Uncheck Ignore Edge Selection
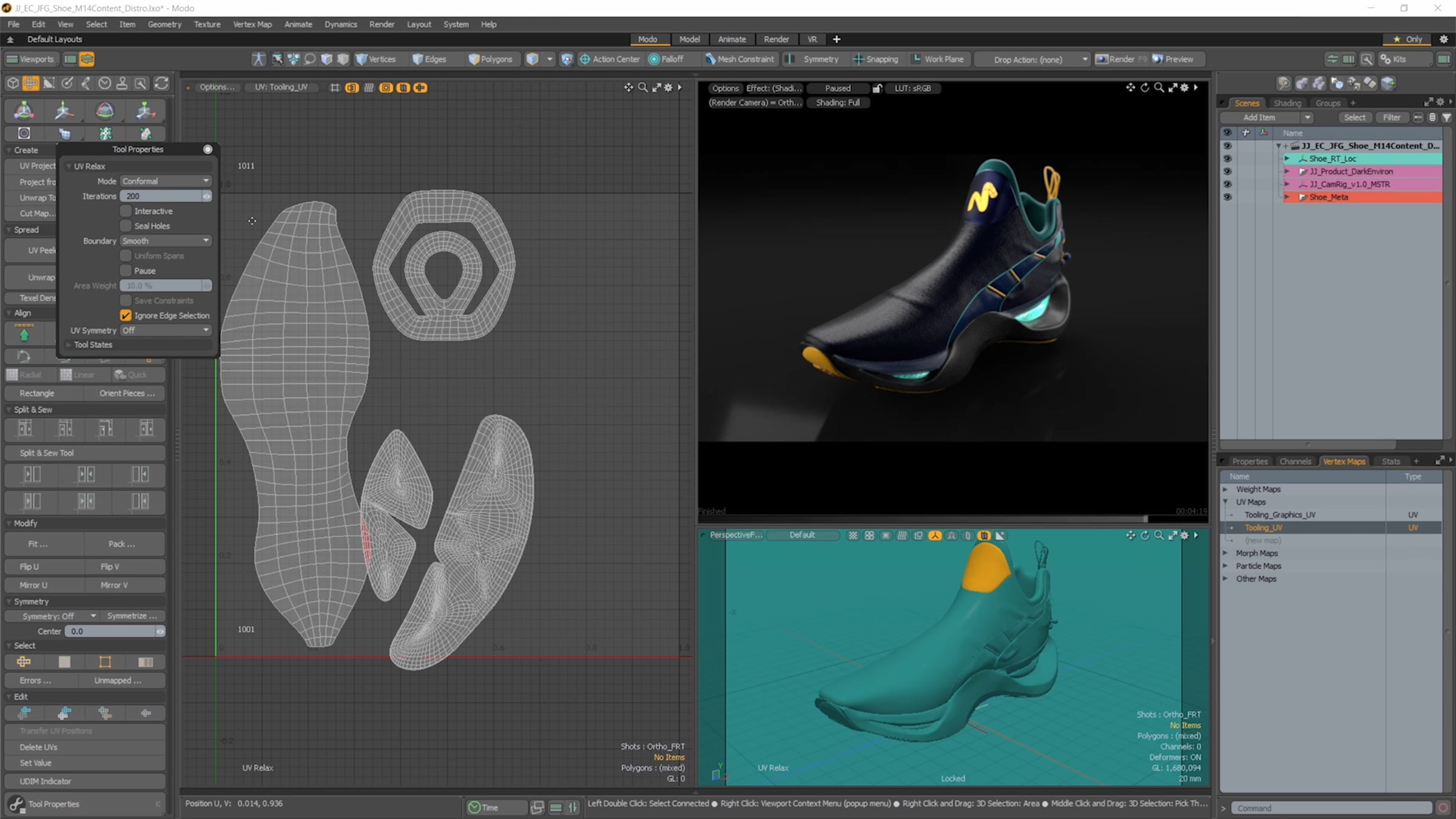This screenshot has height=819, width=1456. 126,315
